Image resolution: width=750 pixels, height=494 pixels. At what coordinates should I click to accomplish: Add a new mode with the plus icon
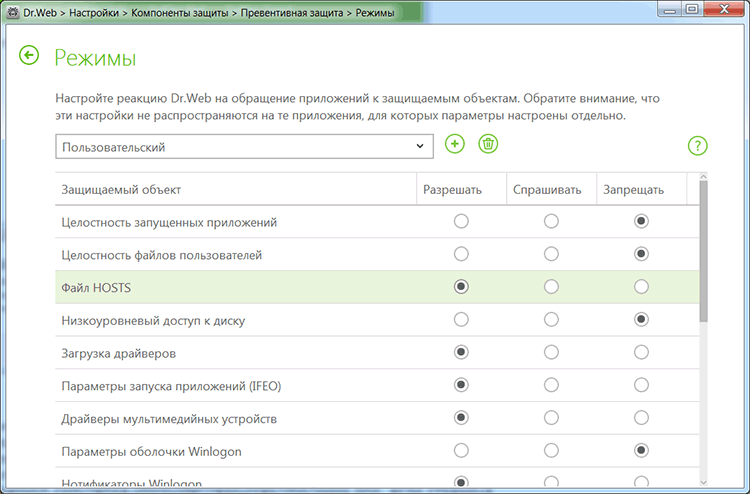[x=454, y=144]
